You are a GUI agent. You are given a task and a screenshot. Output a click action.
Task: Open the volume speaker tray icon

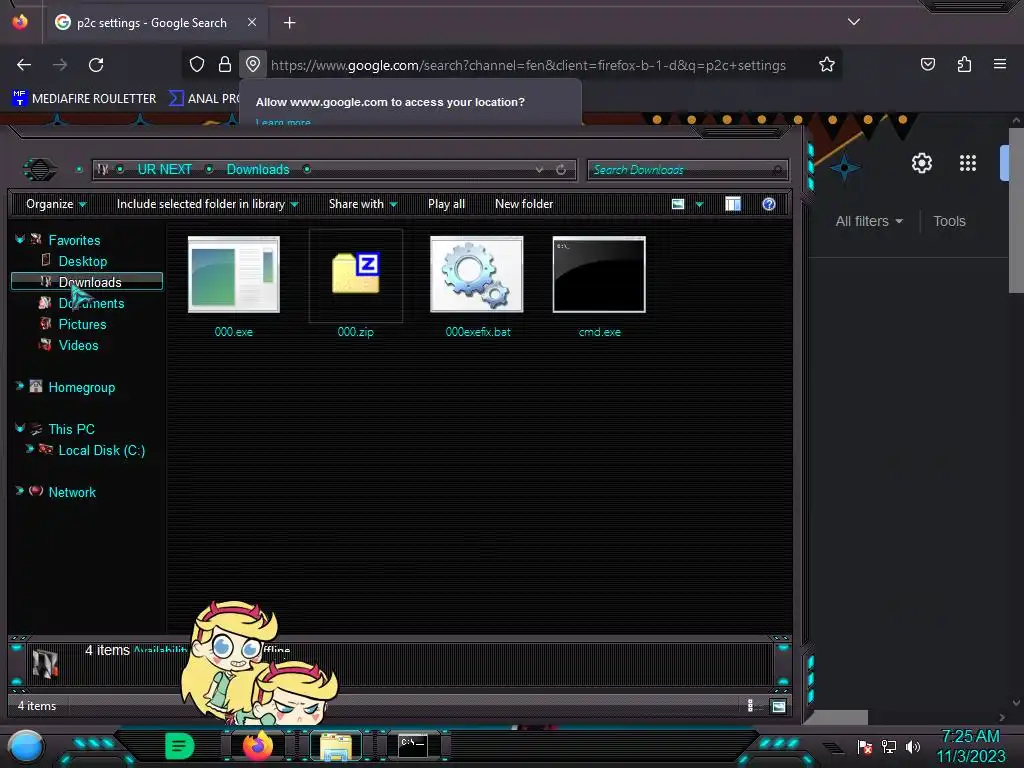coord(912,746)
